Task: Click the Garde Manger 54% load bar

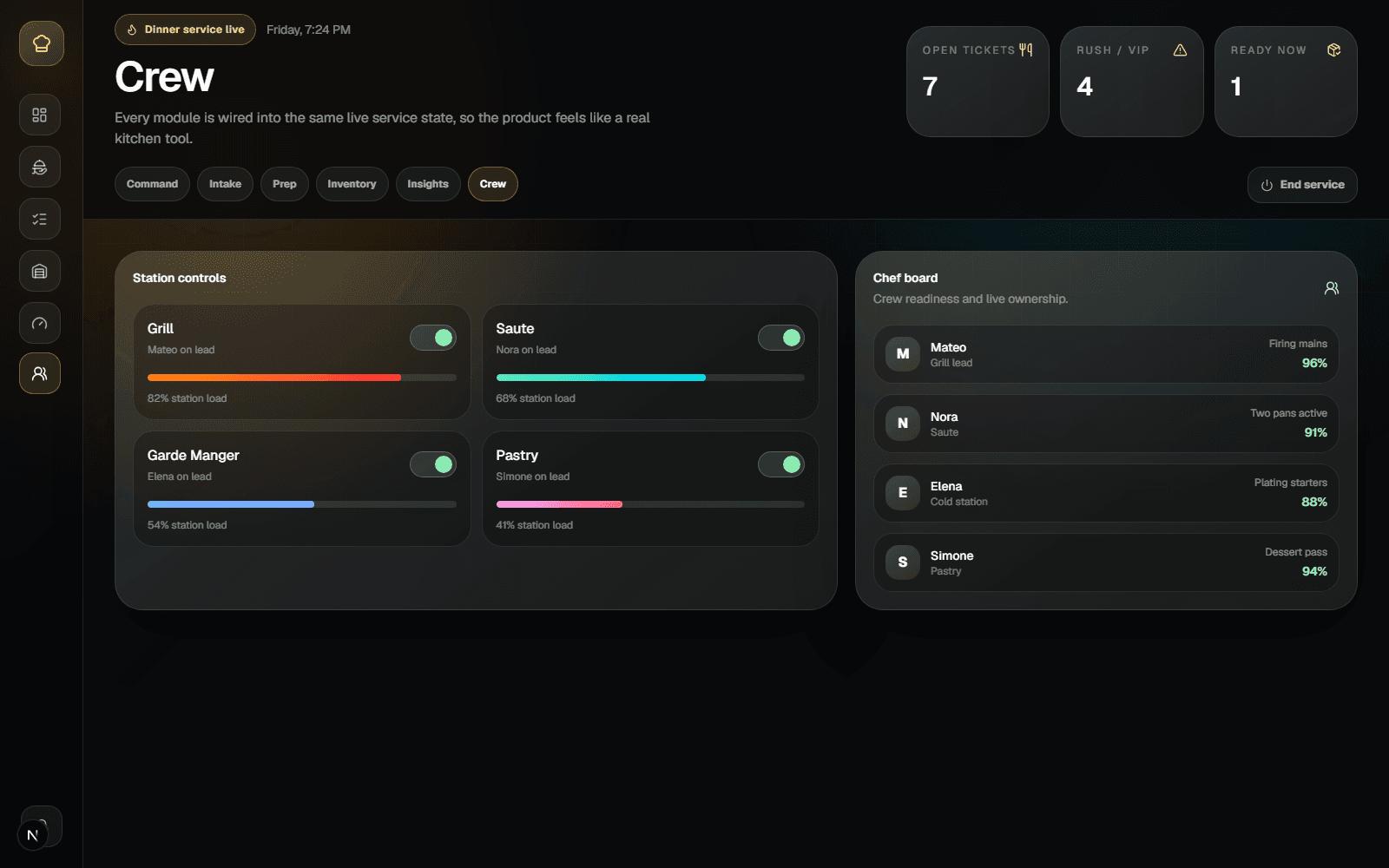Action: [302, 504]
